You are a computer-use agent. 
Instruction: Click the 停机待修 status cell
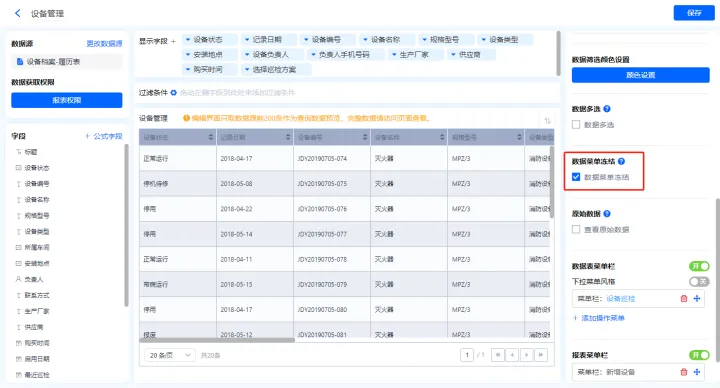click(x=178, y=184)
